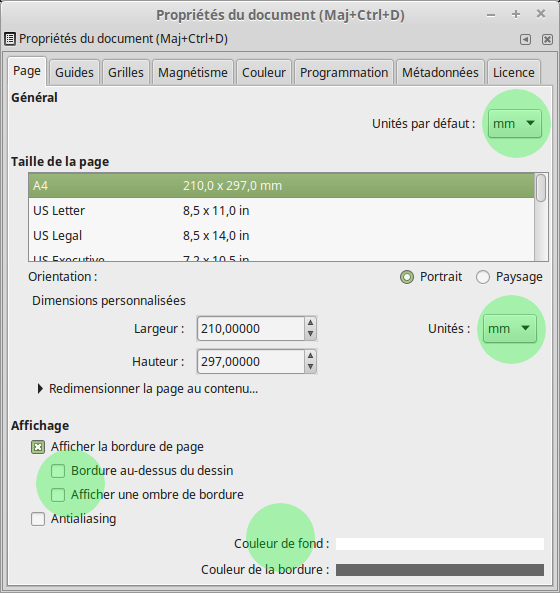The width and height of the screenshot is (560, 593).
Task: Switch to the Page tab
Action: [x=27, y=71]
